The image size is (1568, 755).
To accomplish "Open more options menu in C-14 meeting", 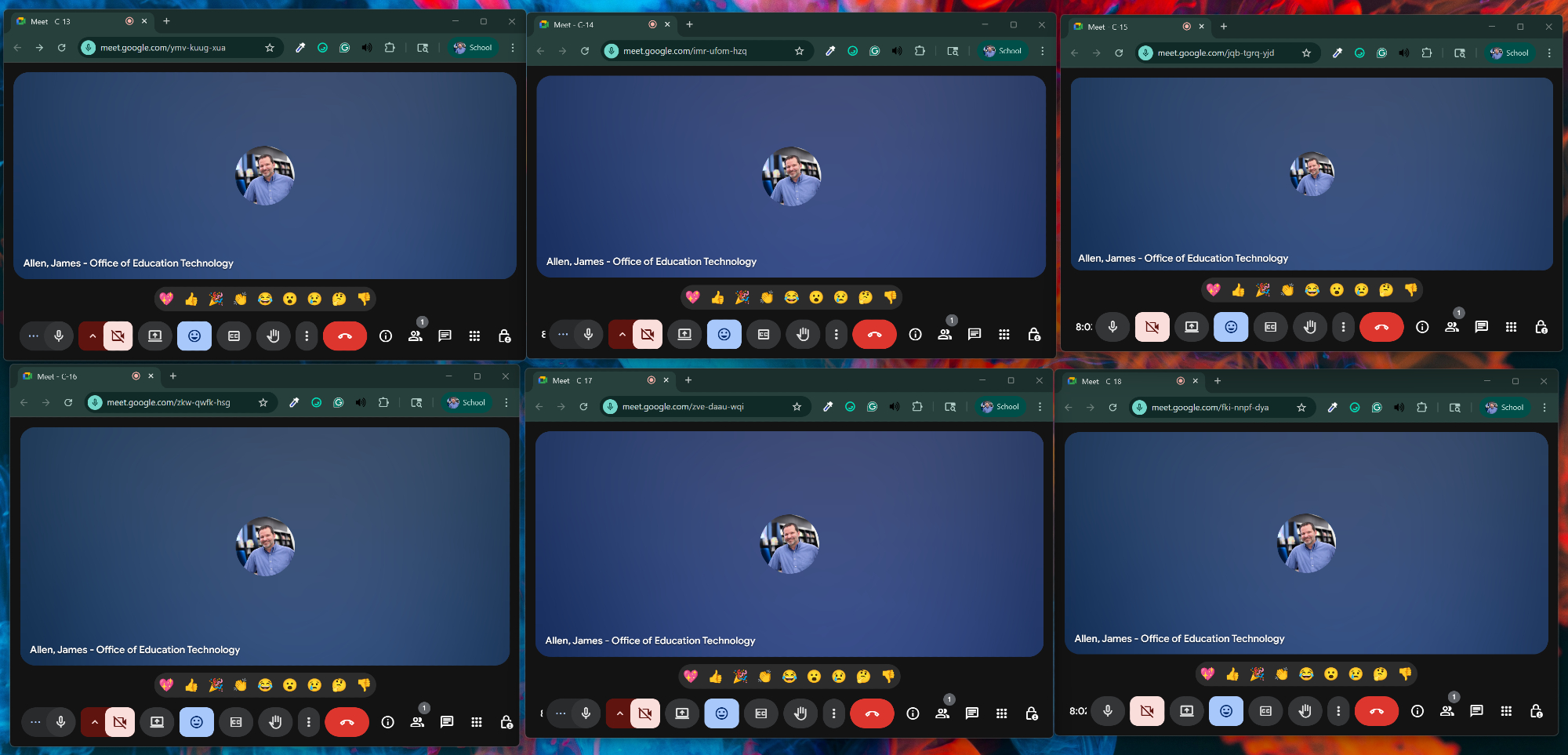I will coord(836,335).
